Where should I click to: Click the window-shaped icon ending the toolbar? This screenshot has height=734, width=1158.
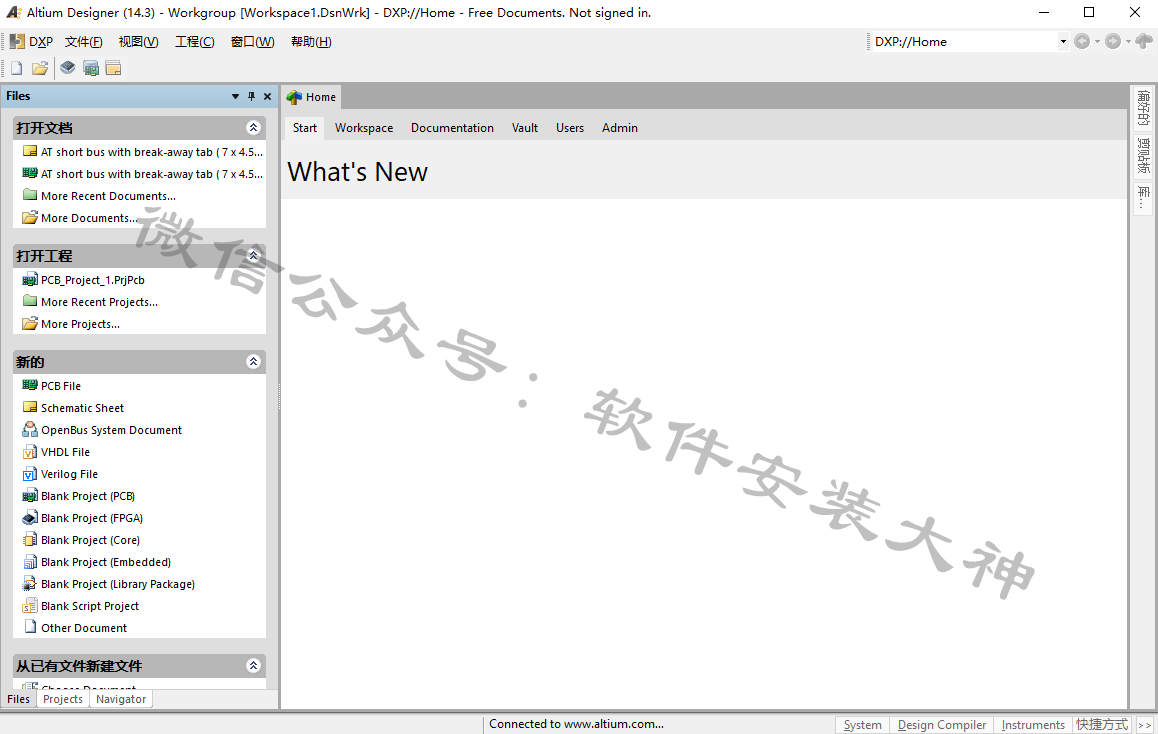click(113, 69)
